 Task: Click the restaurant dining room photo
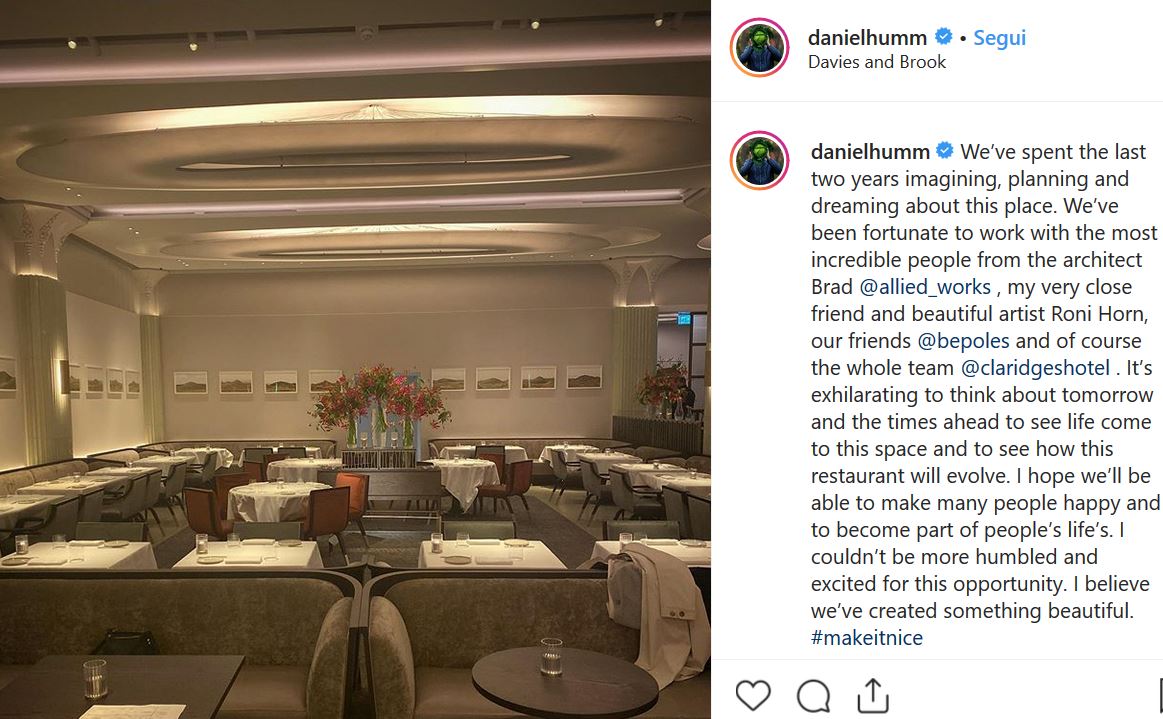(x=355, y=359)
